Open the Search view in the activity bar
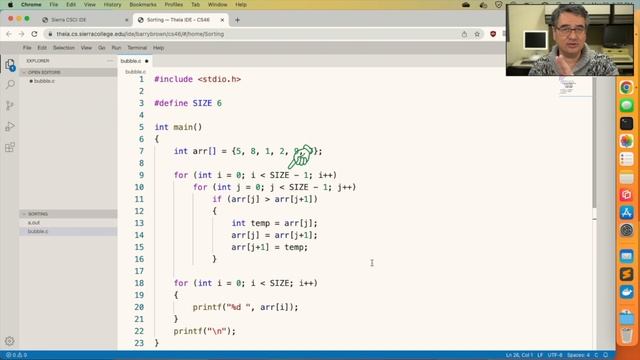This screenshot has width=640, height=360. pos(10,84)
